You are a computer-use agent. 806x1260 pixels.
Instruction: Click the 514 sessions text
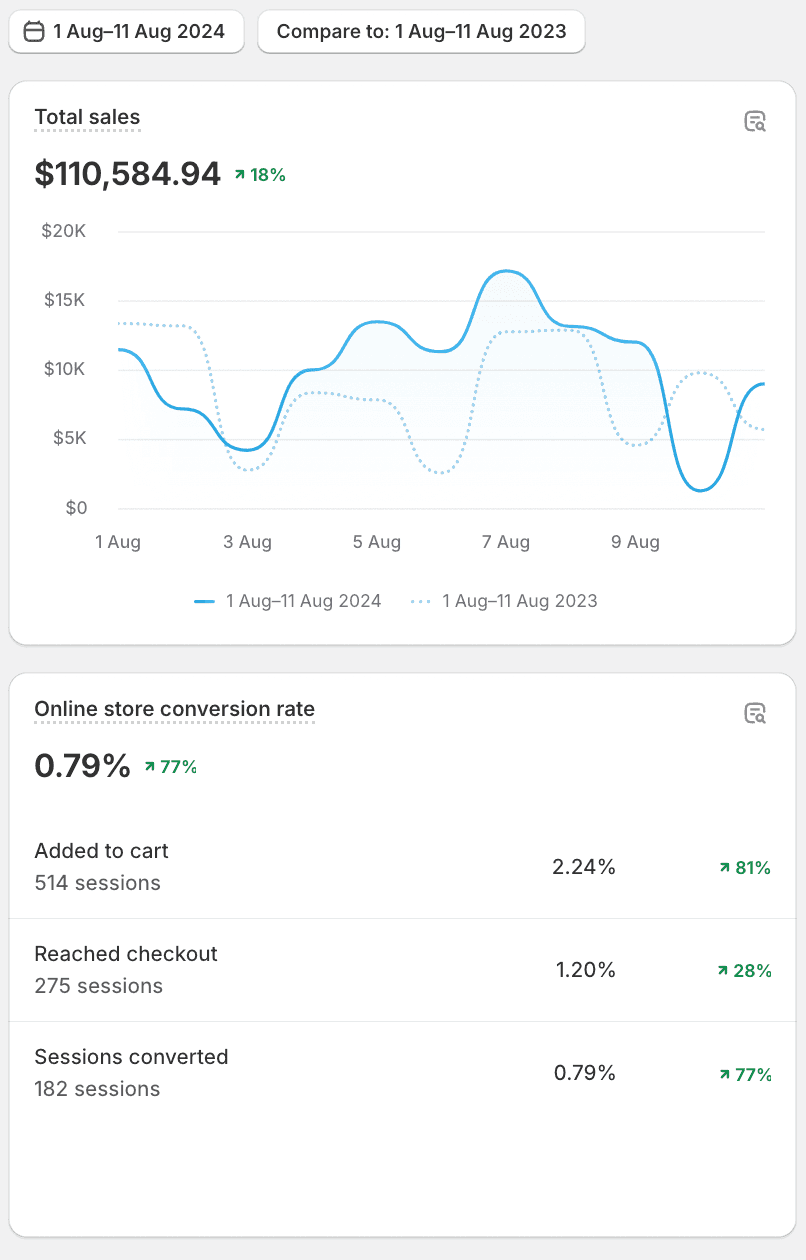tap(98, 883)
